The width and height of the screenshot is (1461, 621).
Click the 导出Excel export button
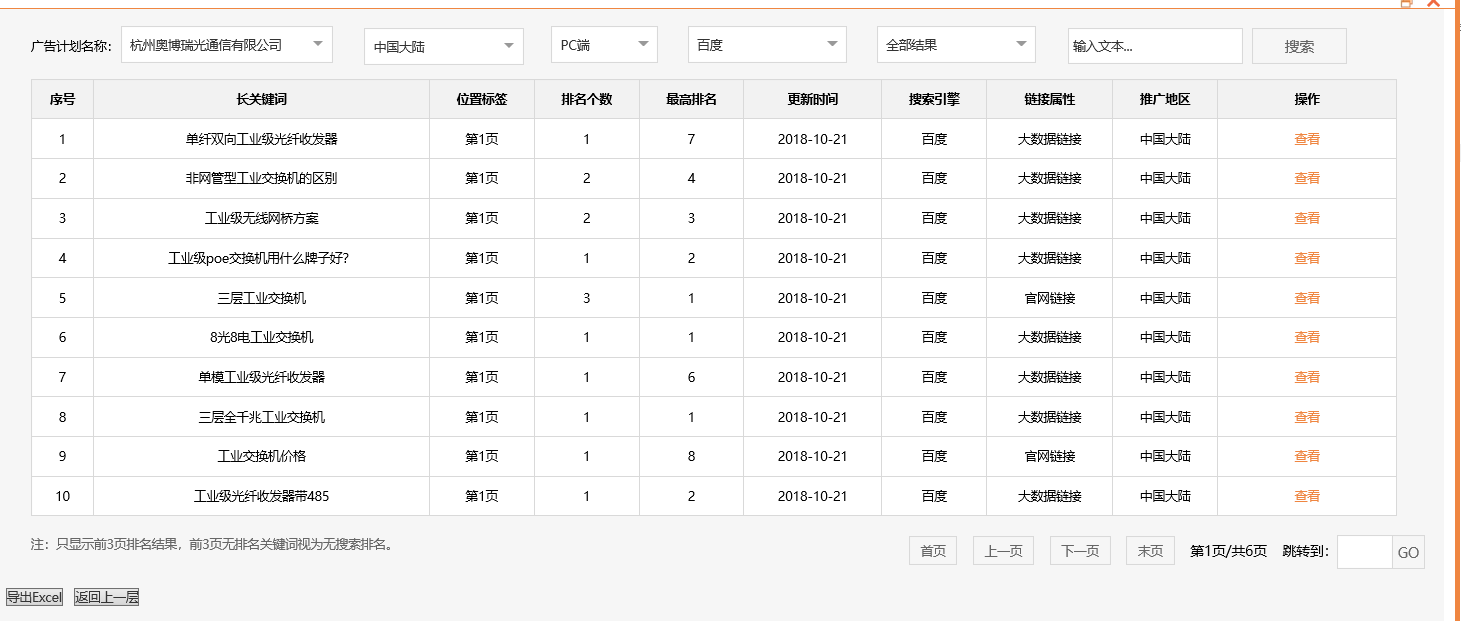[34, 596]
